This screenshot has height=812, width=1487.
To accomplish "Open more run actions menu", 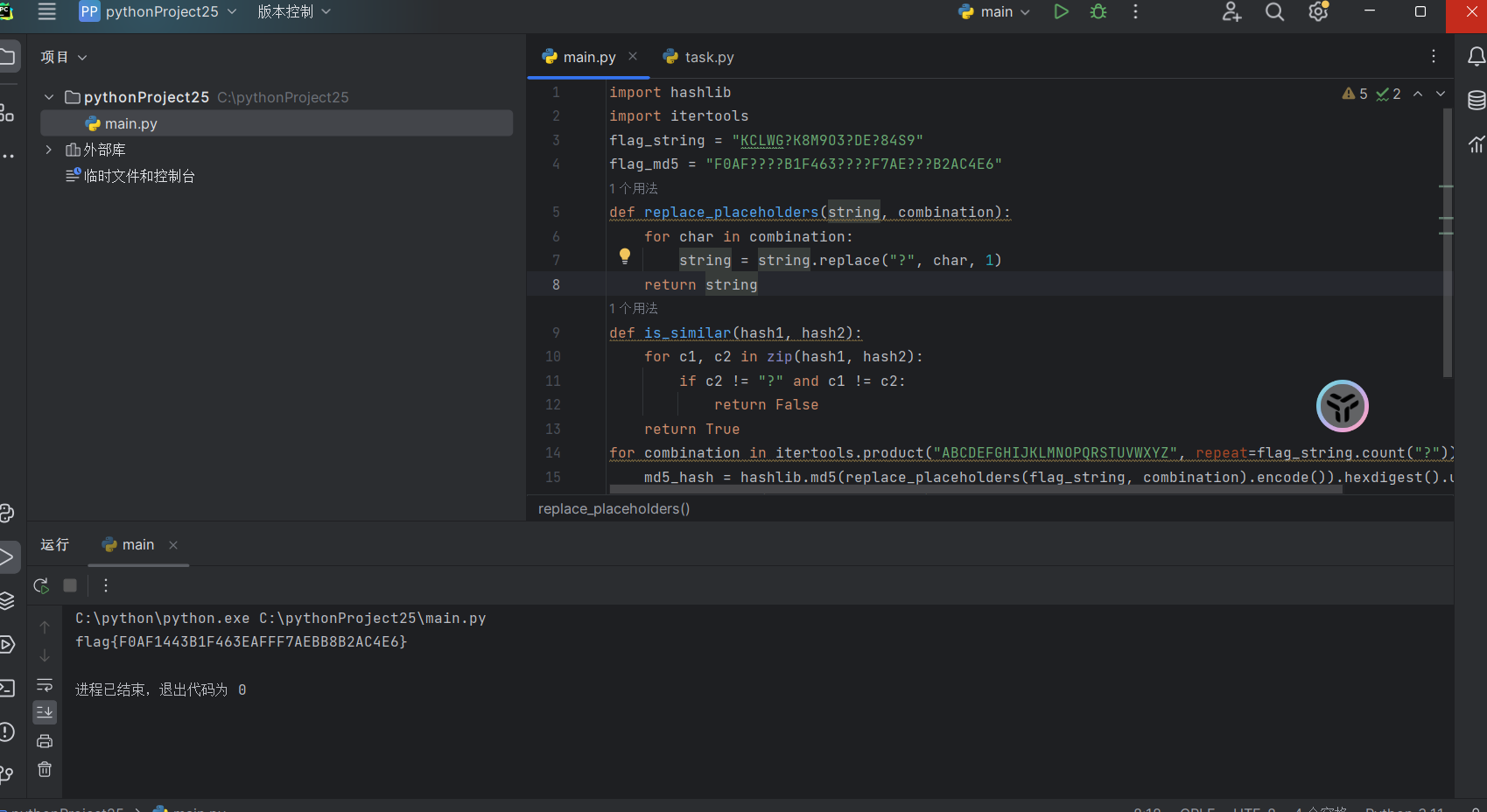I will pos(1135,11).
